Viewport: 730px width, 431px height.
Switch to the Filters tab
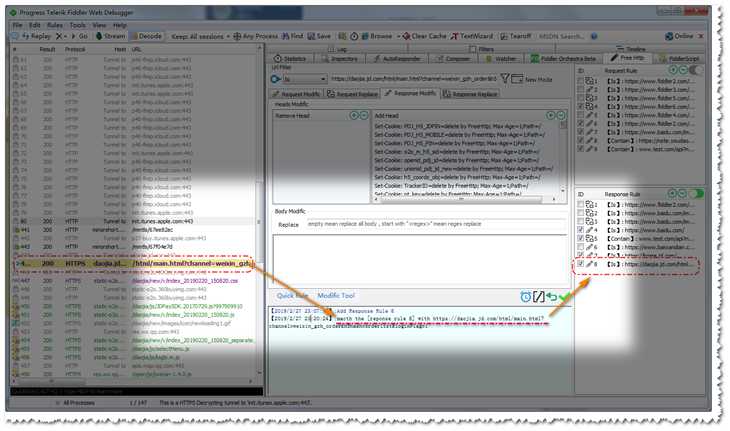point(481,49)
